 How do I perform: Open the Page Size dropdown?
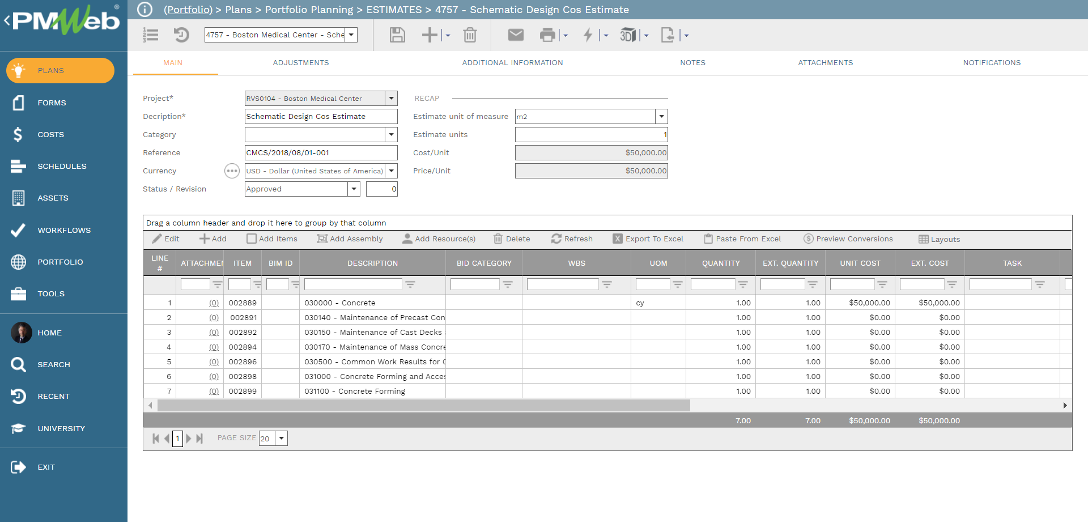point(281,439)
